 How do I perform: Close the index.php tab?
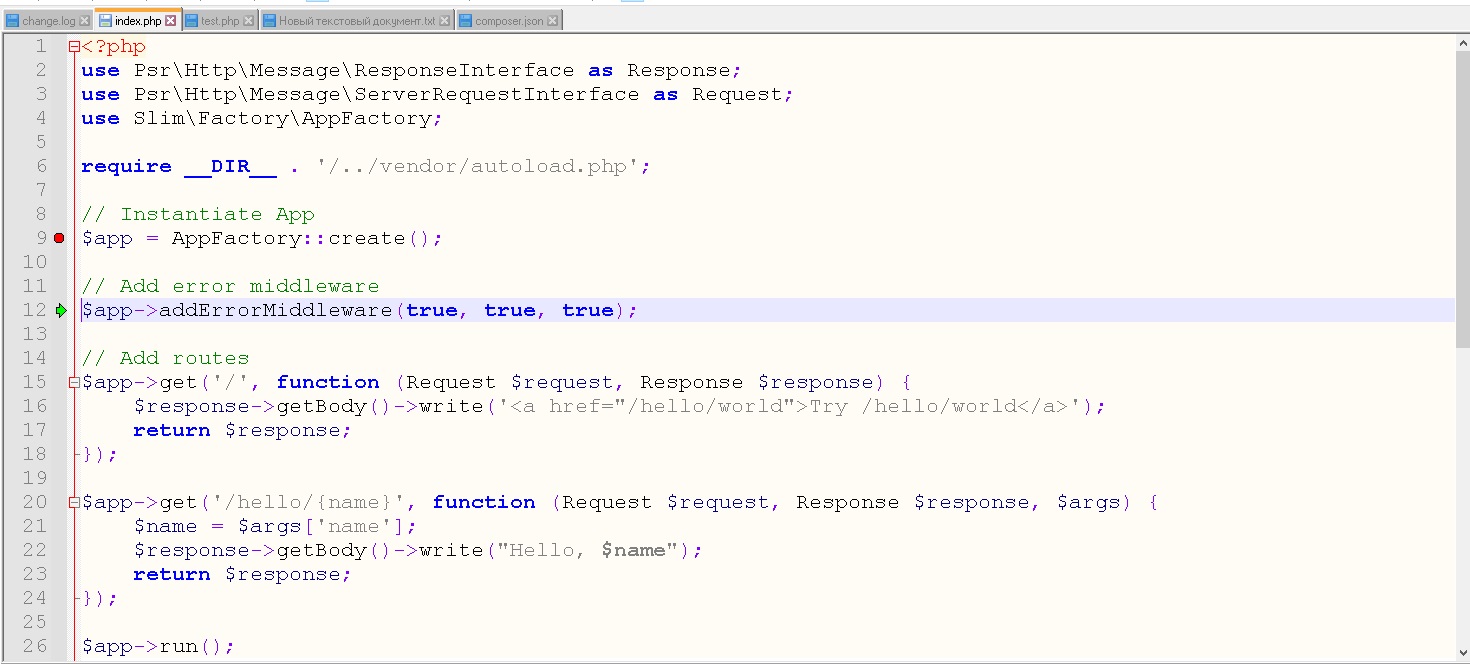point(170,21)
